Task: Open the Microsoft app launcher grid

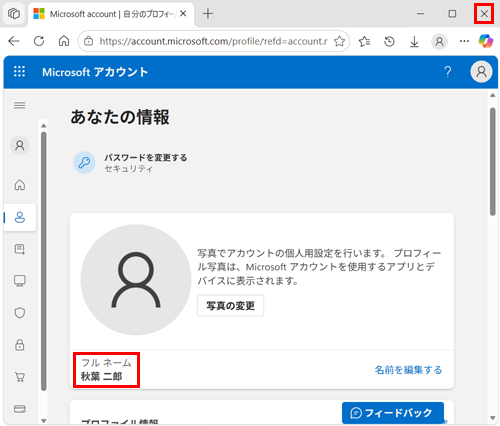Action: (19, 72)
